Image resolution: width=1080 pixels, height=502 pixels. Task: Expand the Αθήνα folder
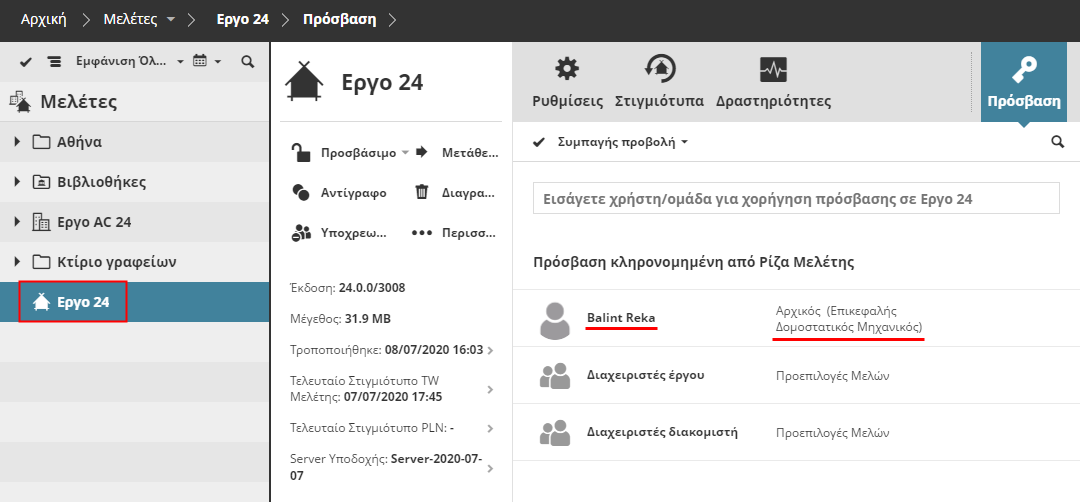[x=17, y=143]
